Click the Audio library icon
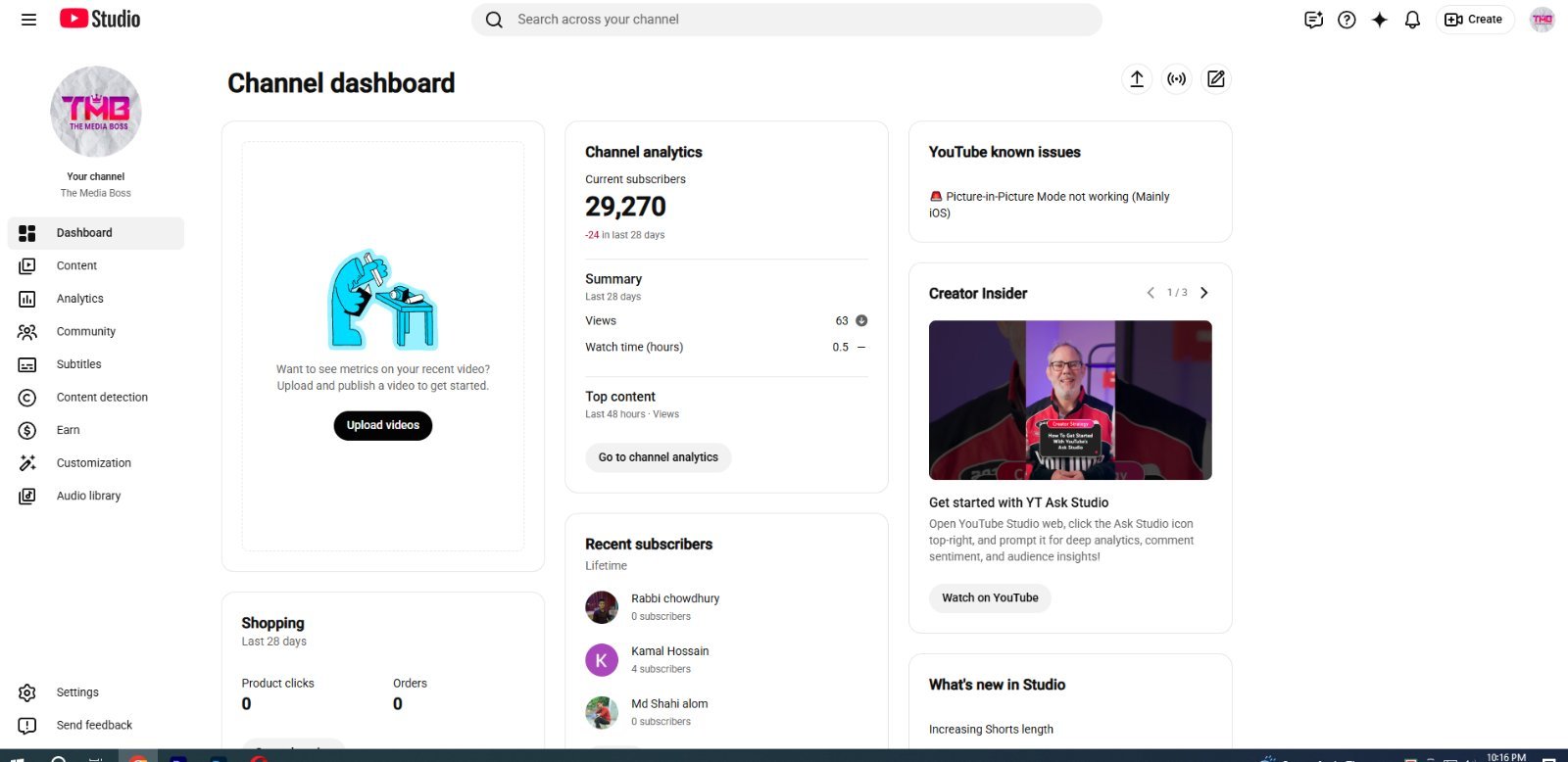Screen dimensions: 1568x762 pos(27,496)
